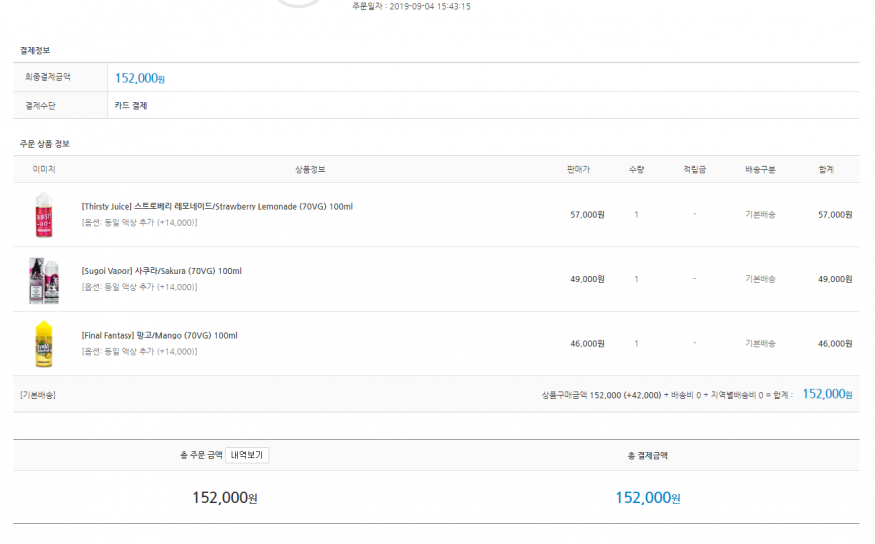Screen dimensions: 875x544
Task: Open the Strawberry Lemonade (70VG) 100ml product link
Action: click(x=217, y=207)
